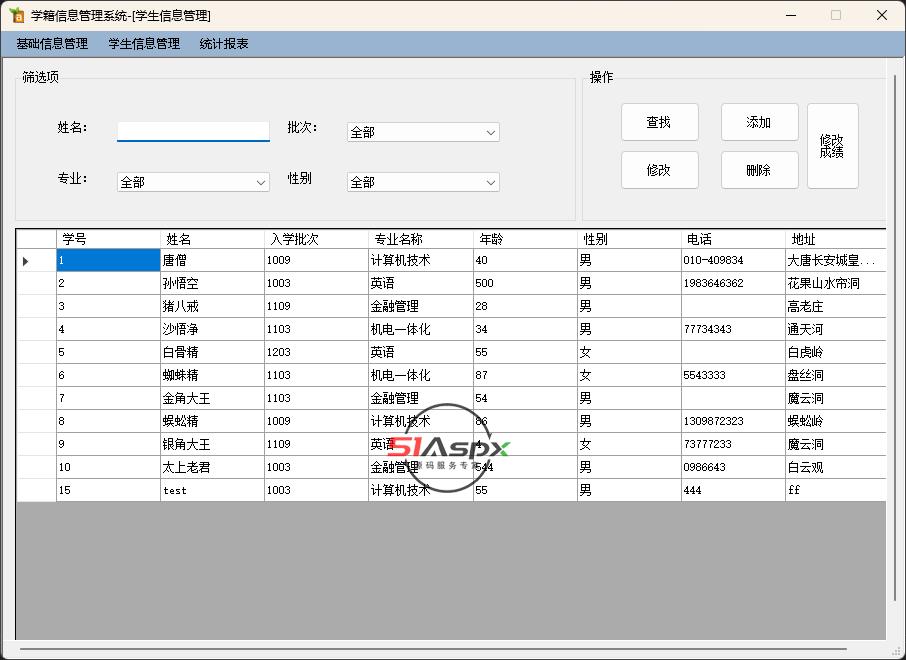The image size is (906, 660).
Task: Select the cell with name 白骨精
Action: (212, 353)
